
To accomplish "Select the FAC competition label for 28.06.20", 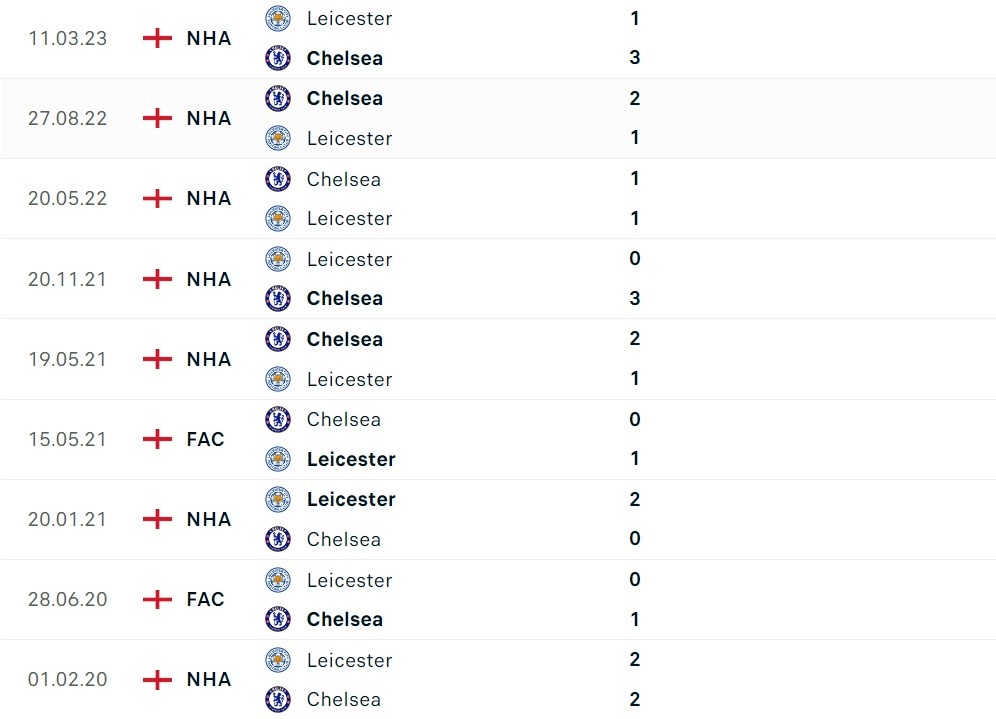I will 206,599.
